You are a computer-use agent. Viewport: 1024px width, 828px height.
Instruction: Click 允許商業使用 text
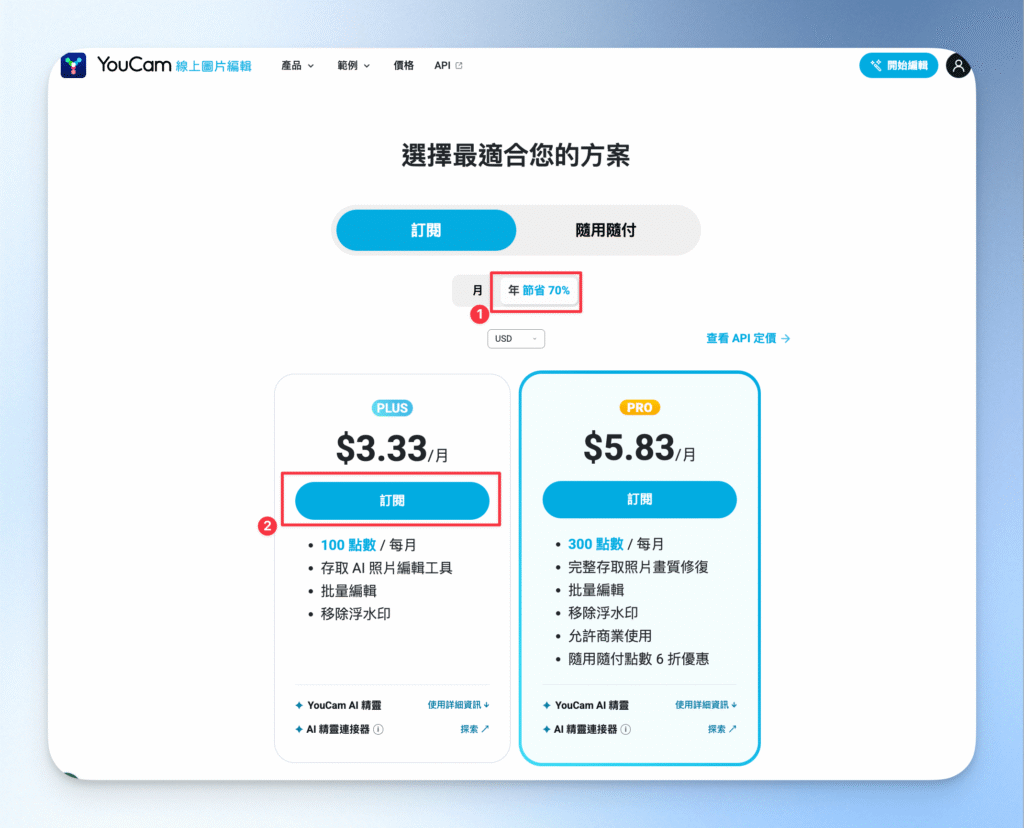610,635
